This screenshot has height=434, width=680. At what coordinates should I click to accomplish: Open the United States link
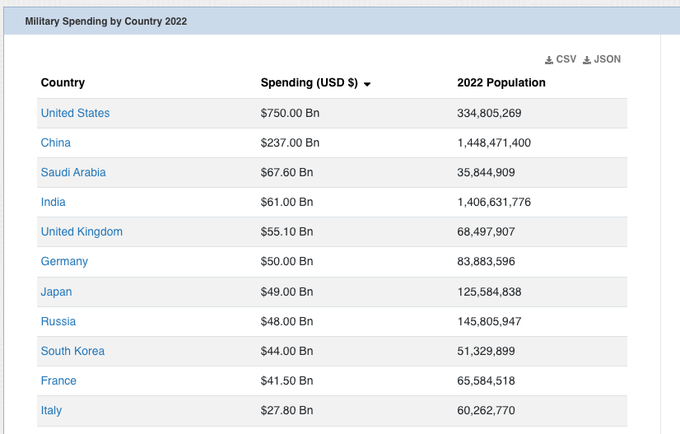tap(75, 113)
